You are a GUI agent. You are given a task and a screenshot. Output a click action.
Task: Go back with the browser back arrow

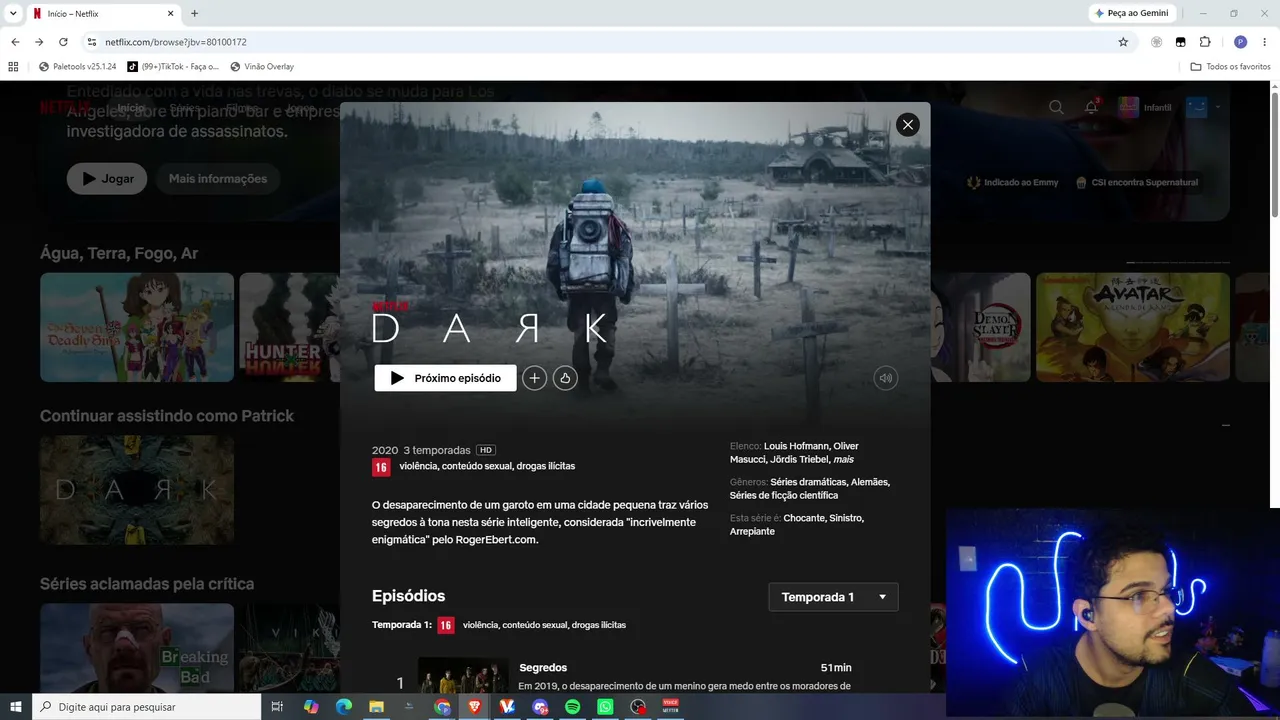click(x=15, y=42)
